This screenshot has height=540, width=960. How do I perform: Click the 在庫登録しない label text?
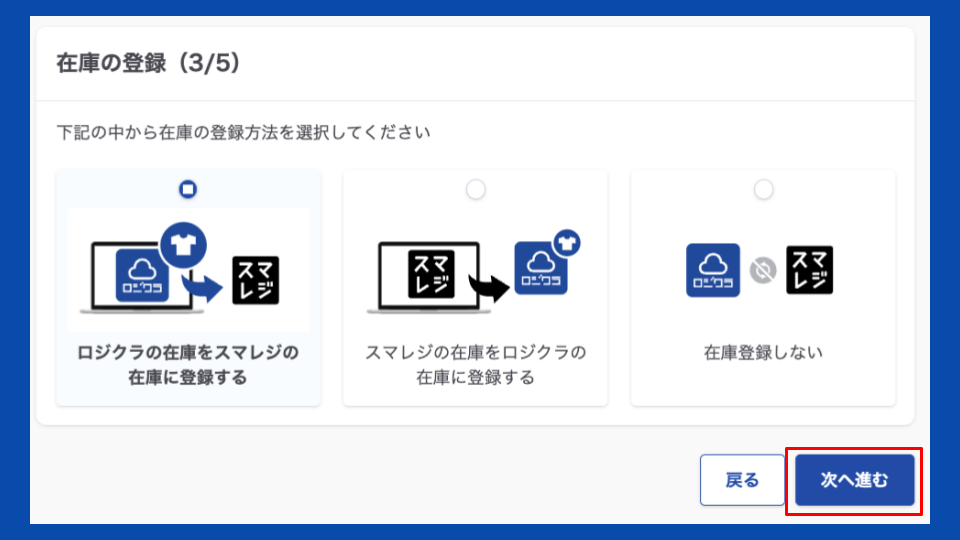pyautogui.click(x=763, y=353)
